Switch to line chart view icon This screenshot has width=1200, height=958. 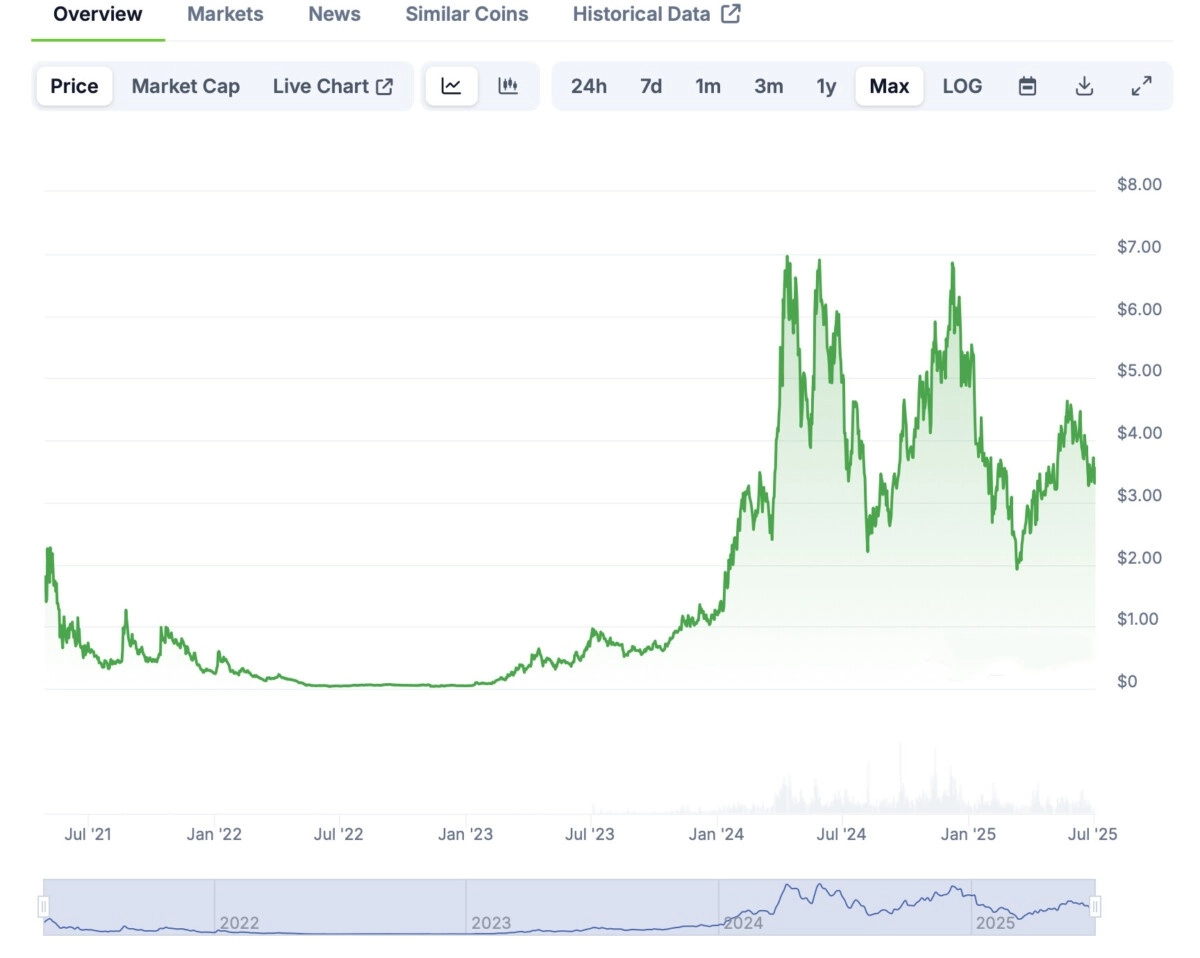click(451, 86)
